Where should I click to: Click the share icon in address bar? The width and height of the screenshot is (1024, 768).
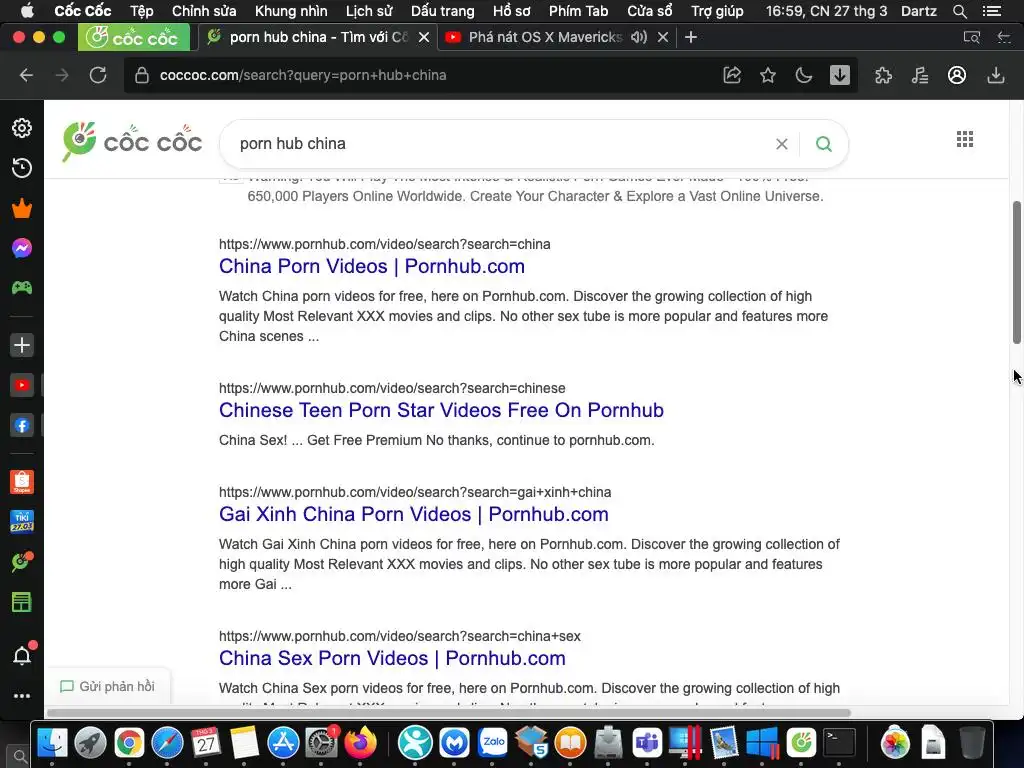point(732,75)
